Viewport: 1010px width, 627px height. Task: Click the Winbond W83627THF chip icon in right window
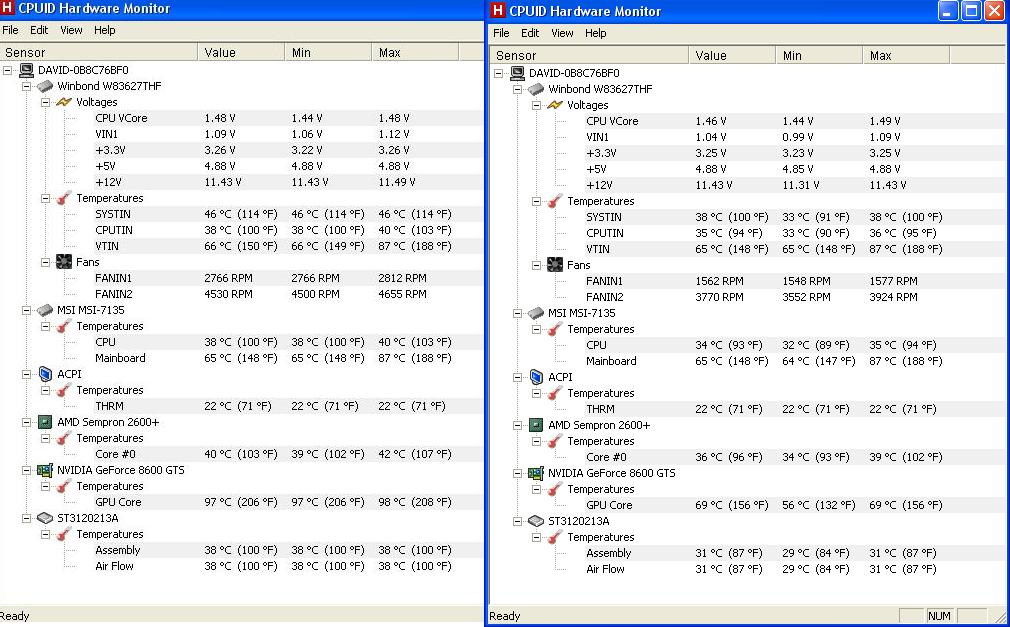coord(535,89)
